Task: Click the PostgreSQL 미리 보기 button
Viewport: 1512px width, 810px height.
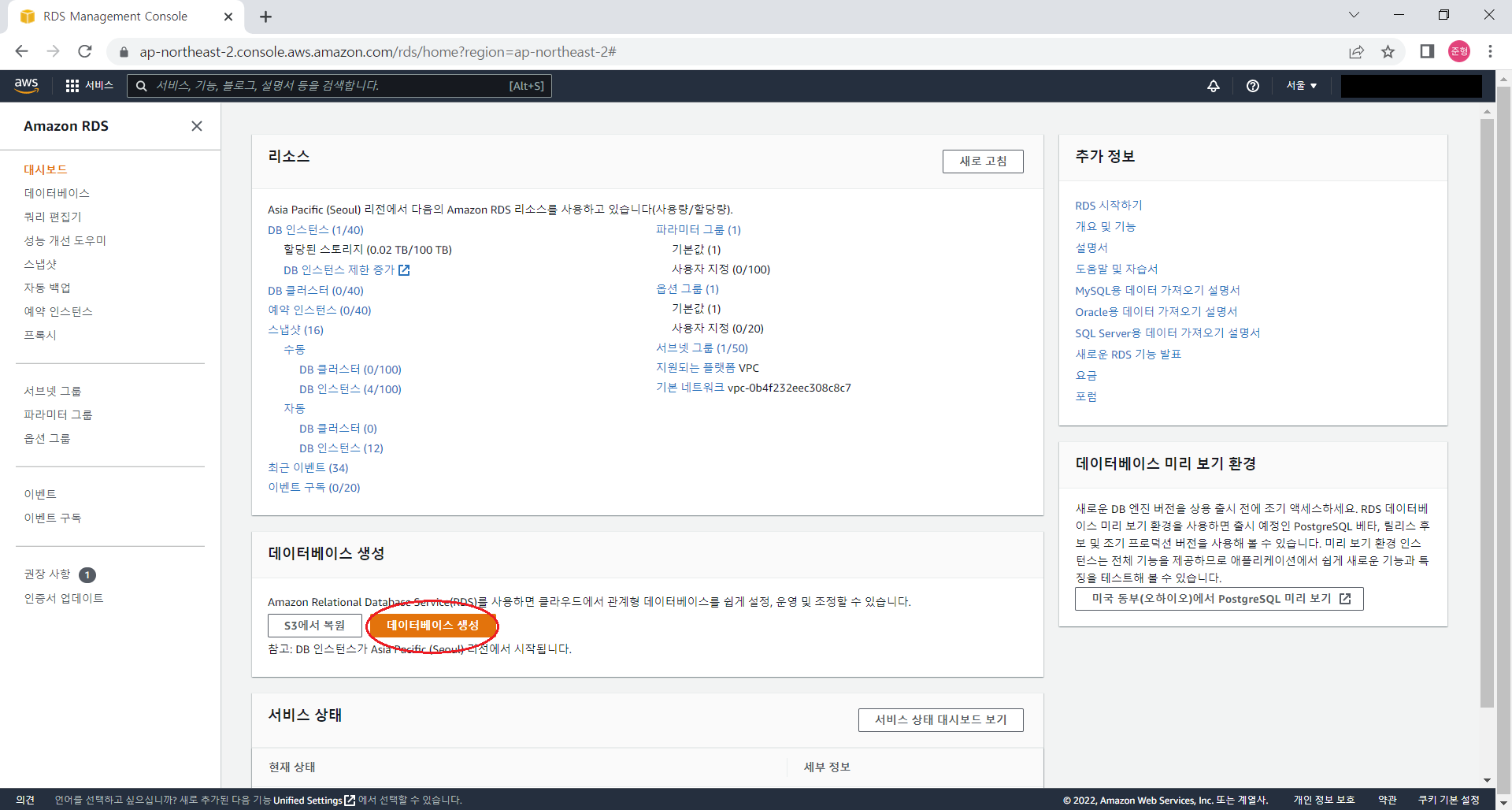Action: pyautogui.click(x=1219, y=599)
